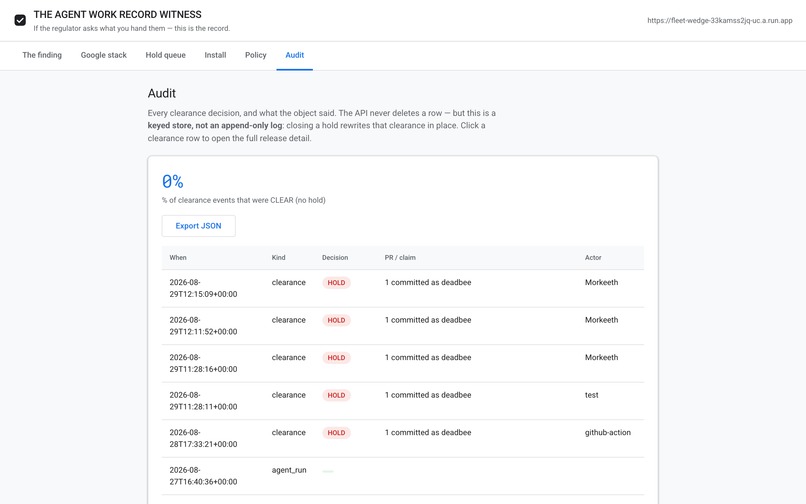This screenshot has width=806, height=504.
Task: Click the When column header
Action: [x=178, y=258]
